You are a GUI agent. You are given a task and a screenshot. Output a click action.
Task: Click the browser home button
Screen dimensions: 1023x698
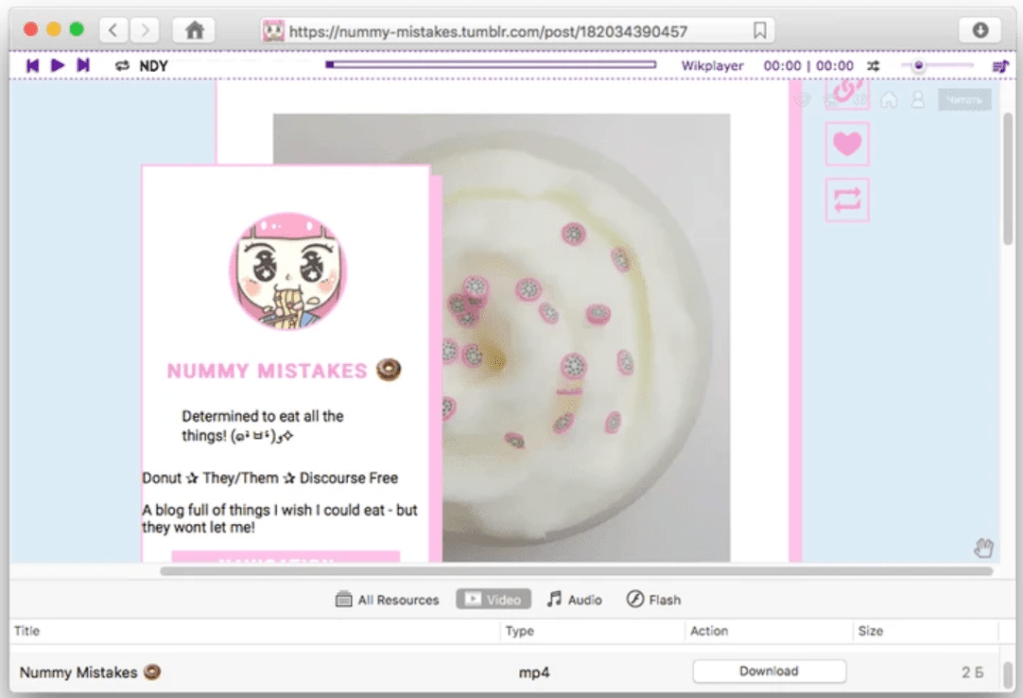[193, 30]
